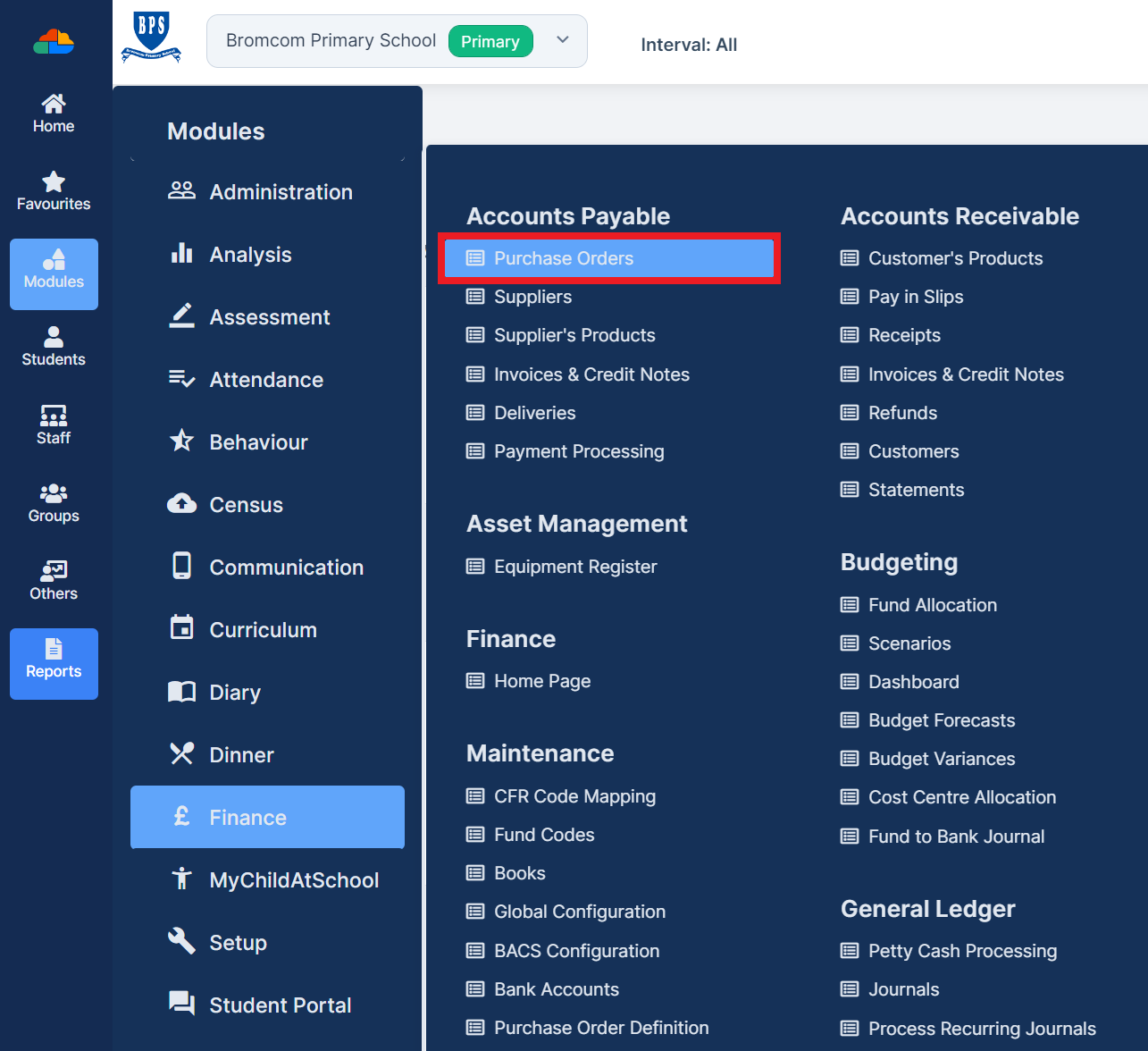Open the Student Portal menu entry
1148x1051 pixels.
(x=281, y=1005)
